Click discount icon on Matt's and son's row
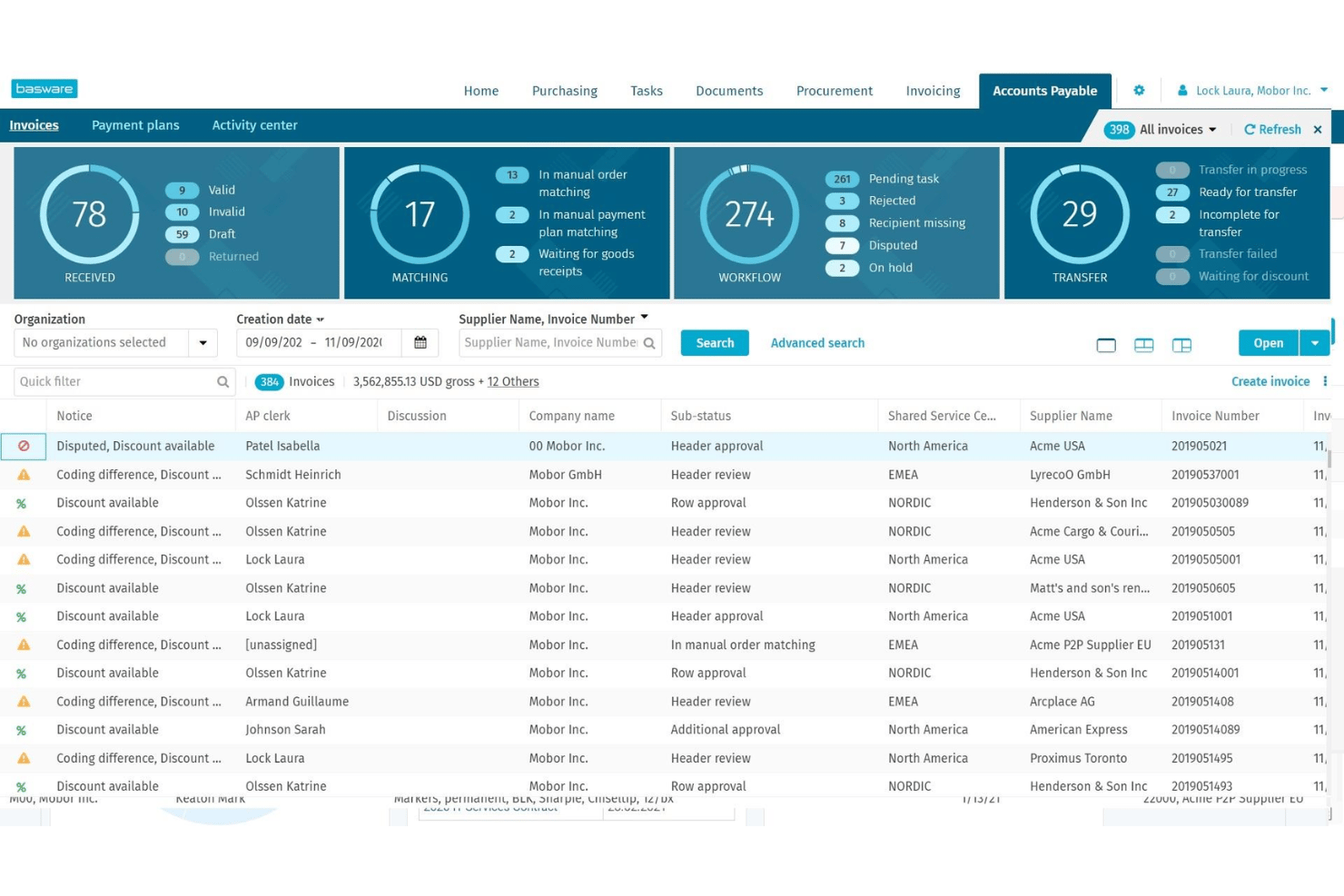This screenshot has height=896, width=1344. 21,588
